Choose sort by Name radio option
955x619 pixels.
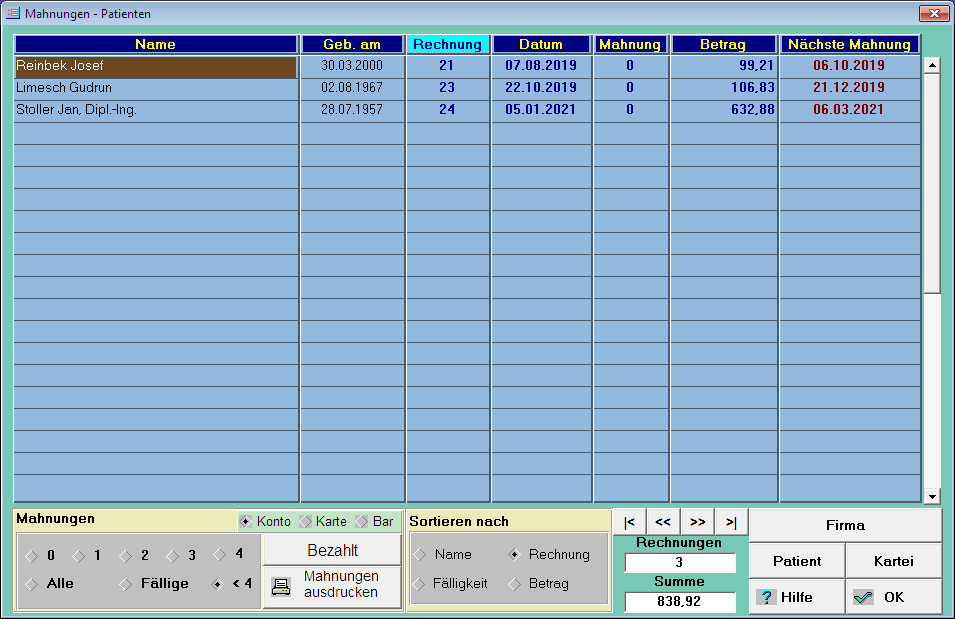tap(420, 555)
